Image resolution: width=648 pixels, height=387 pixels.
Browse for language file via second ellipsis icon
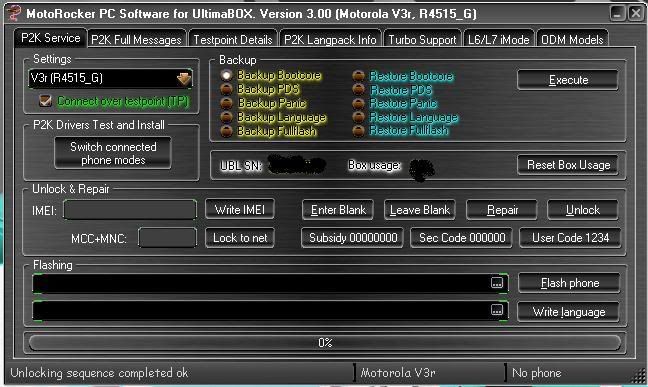click(497, 310)
